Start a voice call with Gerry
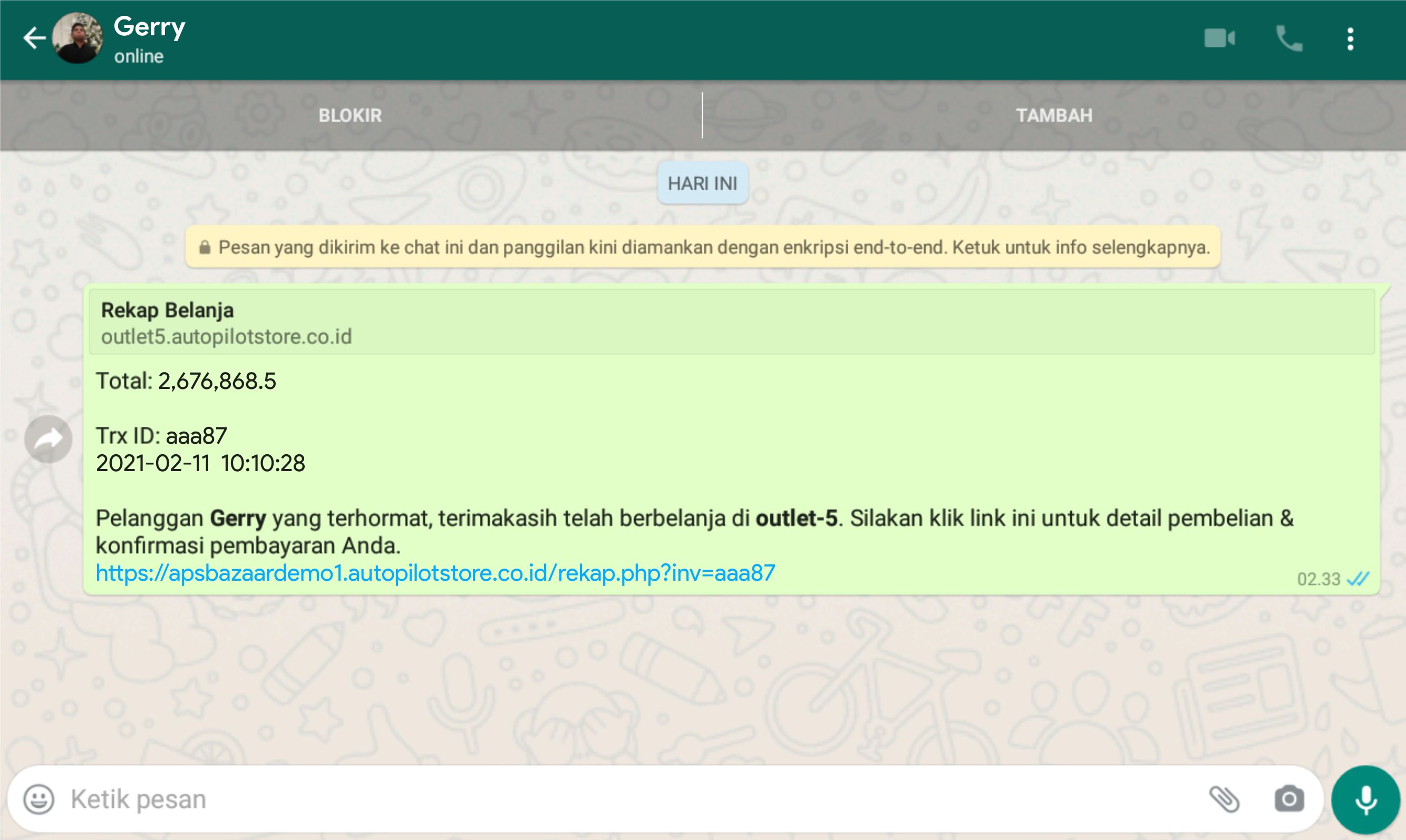The width and height of the screenshot is (1406, 840). (1289, 38)
